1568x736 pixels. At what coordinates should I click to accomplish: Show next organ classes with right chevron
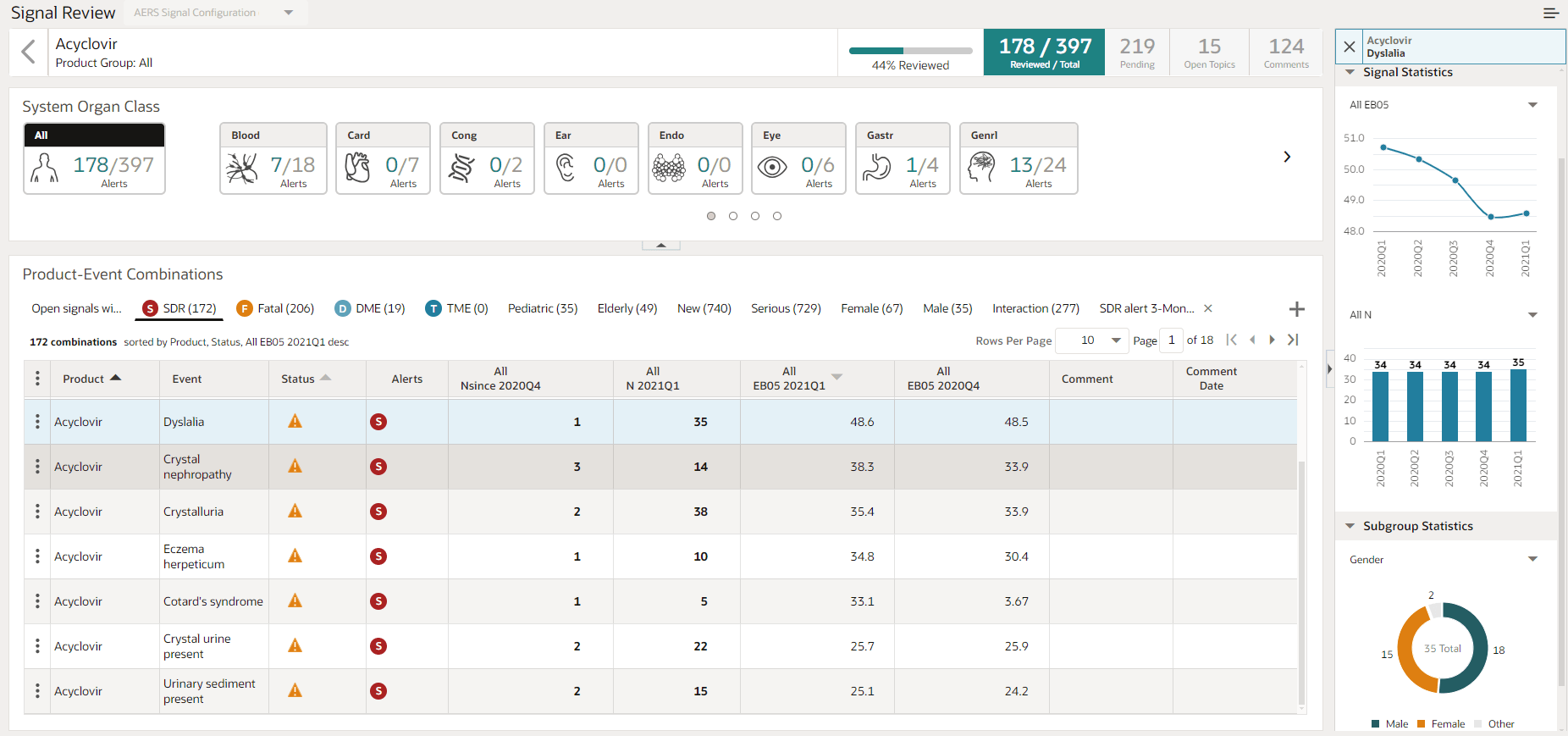click(1287, 157)
